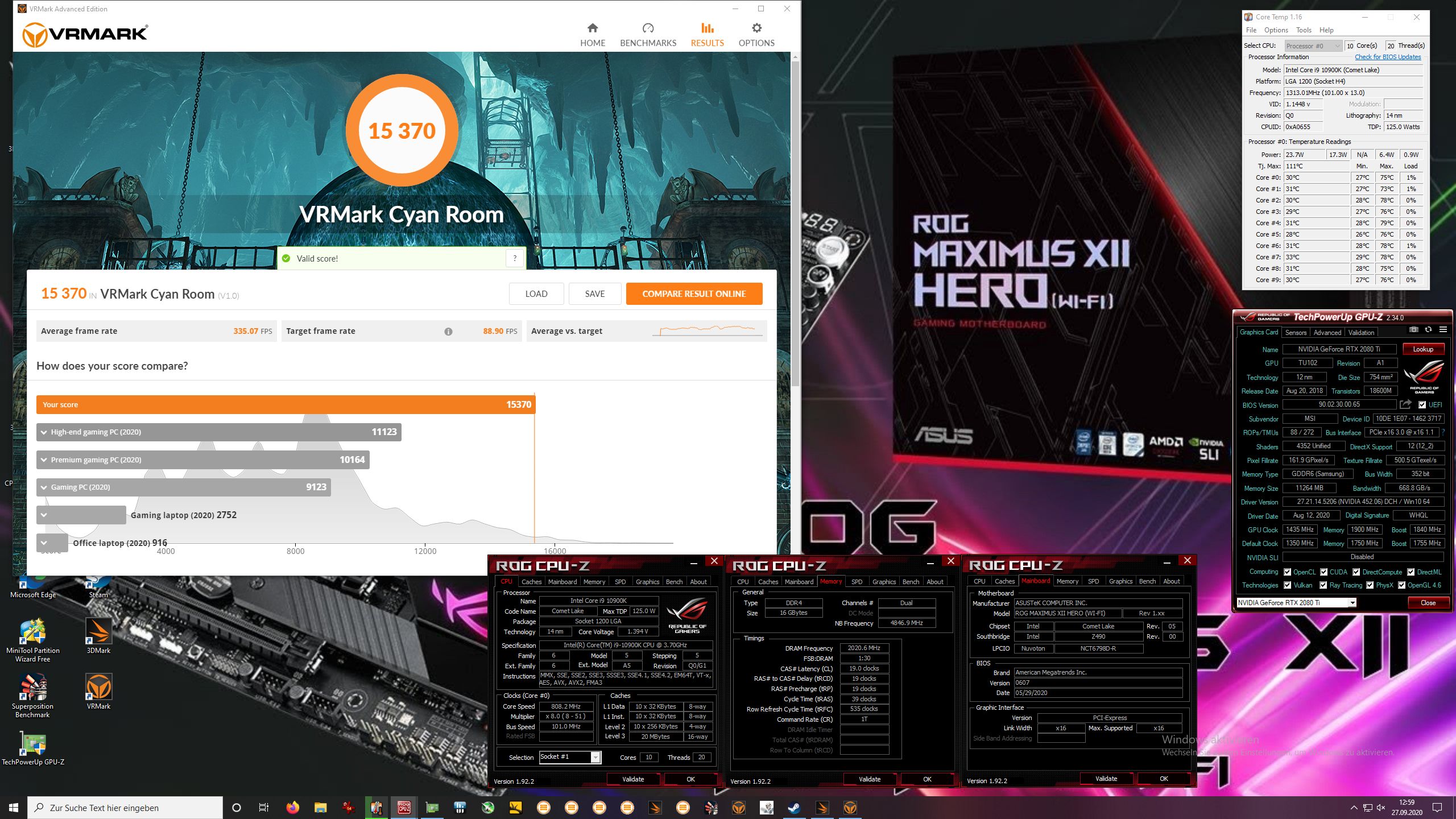Open the TechPowerUp GPU-Z desktop icon
The height and width of the screenshot is (819, 1456).
point(32,748)
